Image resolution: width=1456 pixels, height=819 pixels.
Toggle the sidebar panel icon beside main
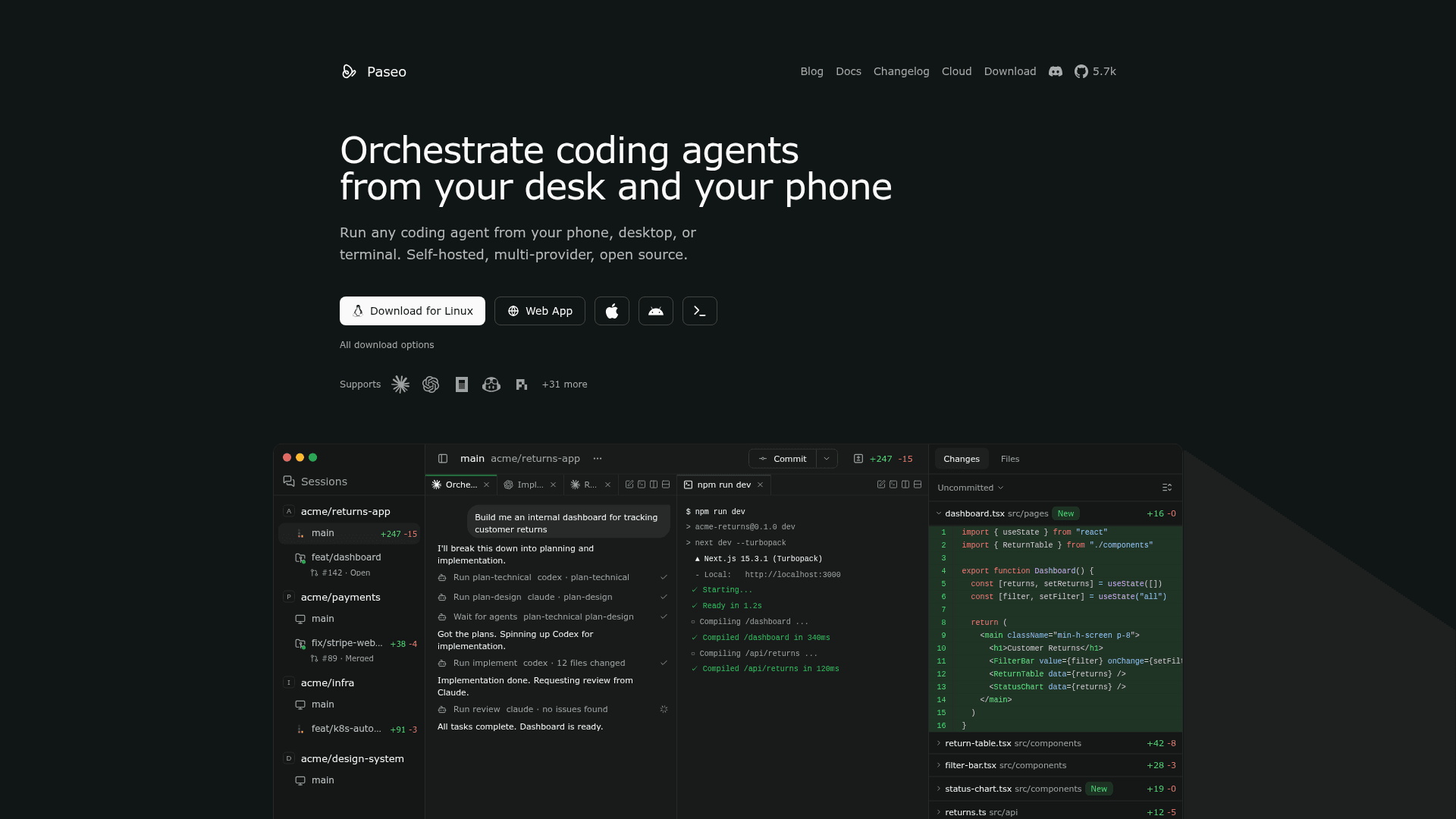coord(443,459)
